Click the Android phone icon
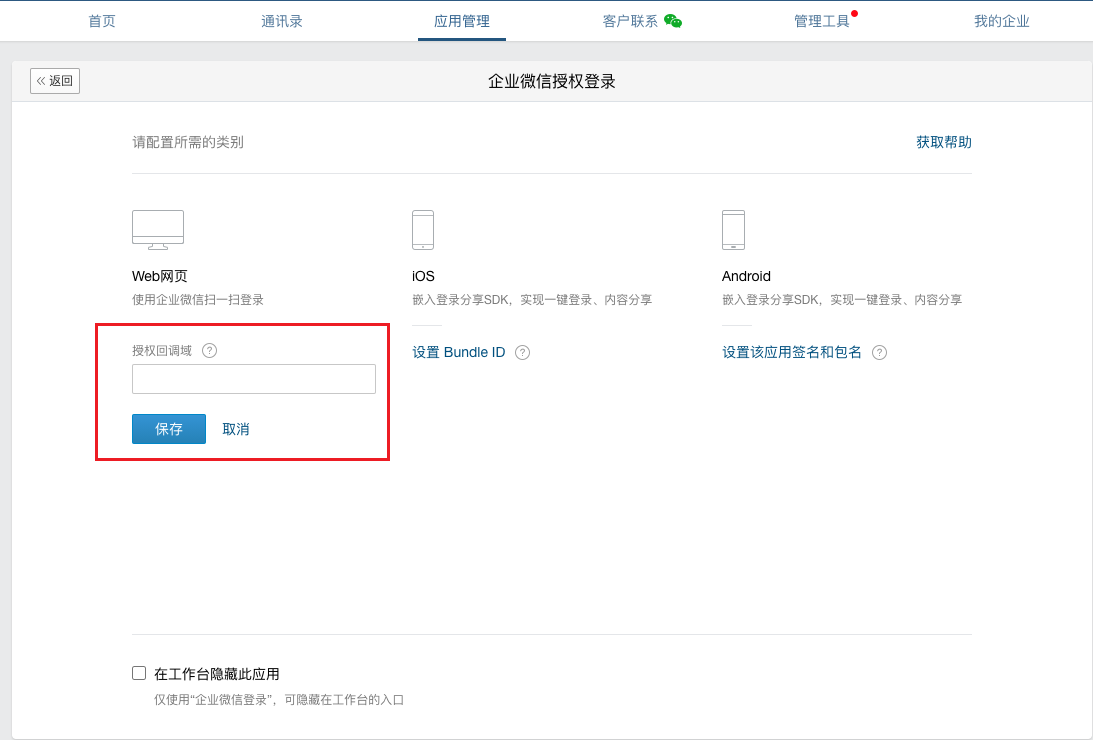This screenshot has width=1093, height=740. pyautogui.click(x=733, y=230)
